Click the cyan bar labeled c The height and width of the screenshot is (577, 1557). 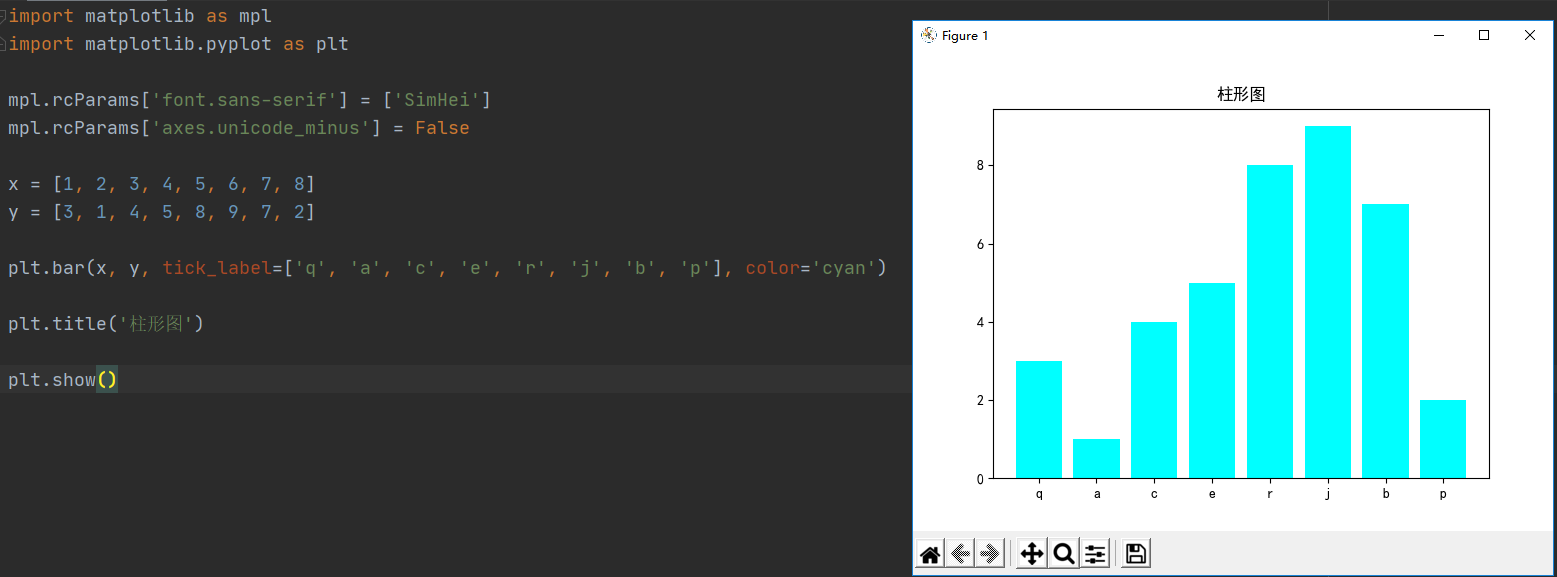1154,400
